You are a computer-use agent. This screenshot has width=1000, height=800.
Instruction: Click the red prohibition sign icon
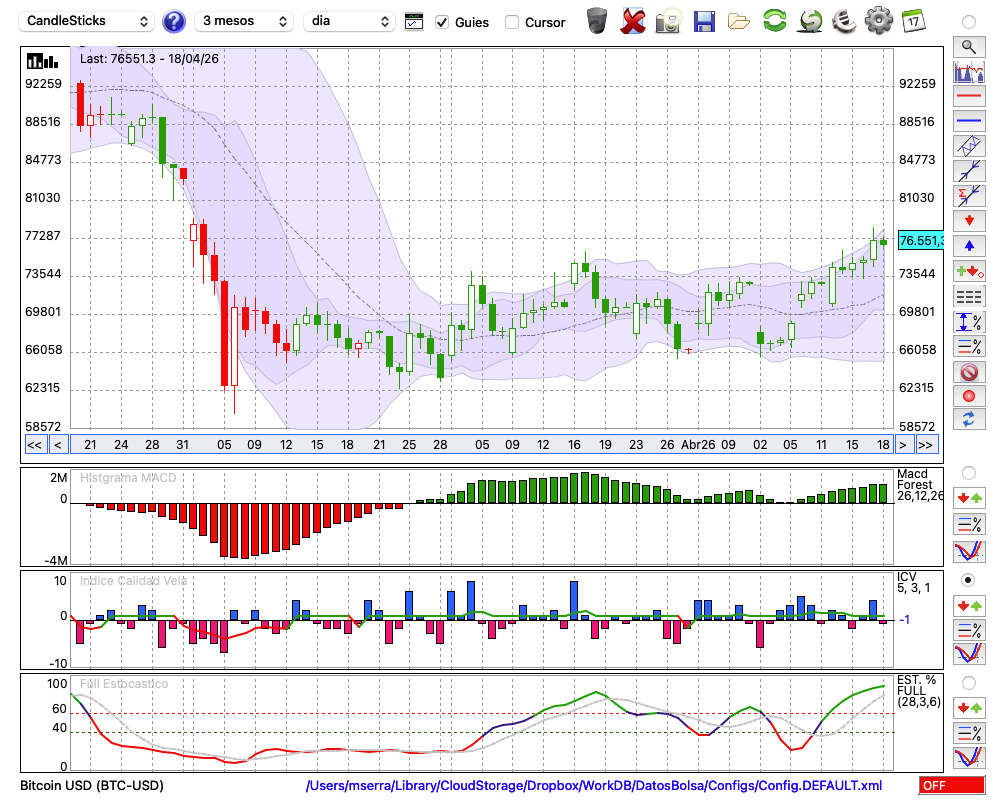click(969, 371)
